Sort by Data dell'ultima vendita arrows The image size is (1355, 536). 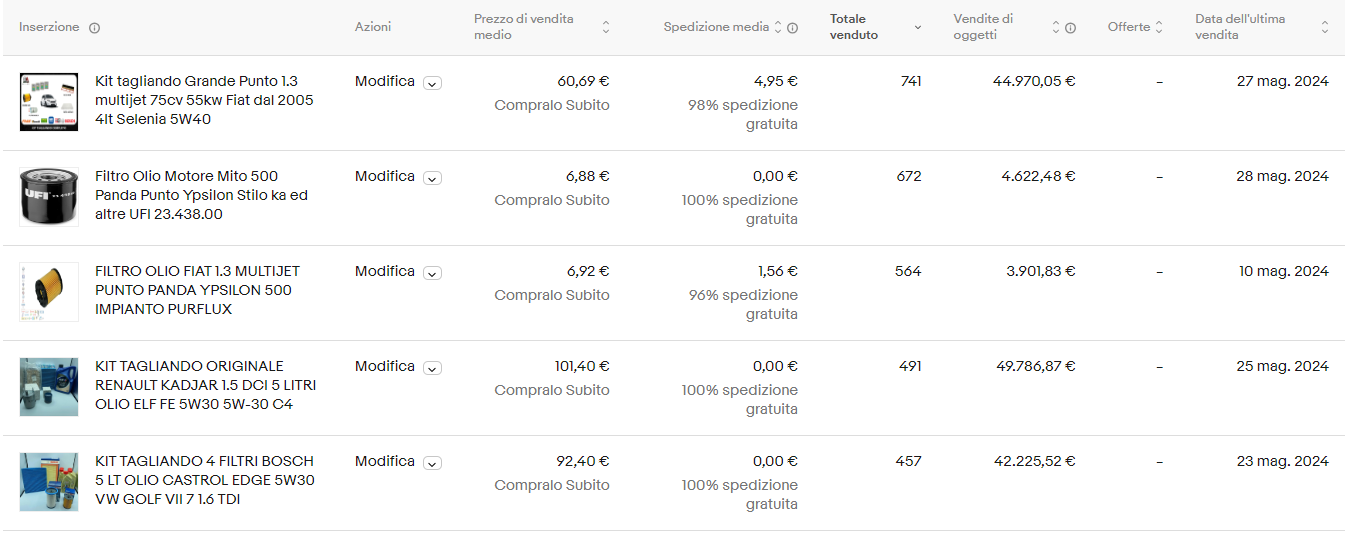[x=1325, y=28]
